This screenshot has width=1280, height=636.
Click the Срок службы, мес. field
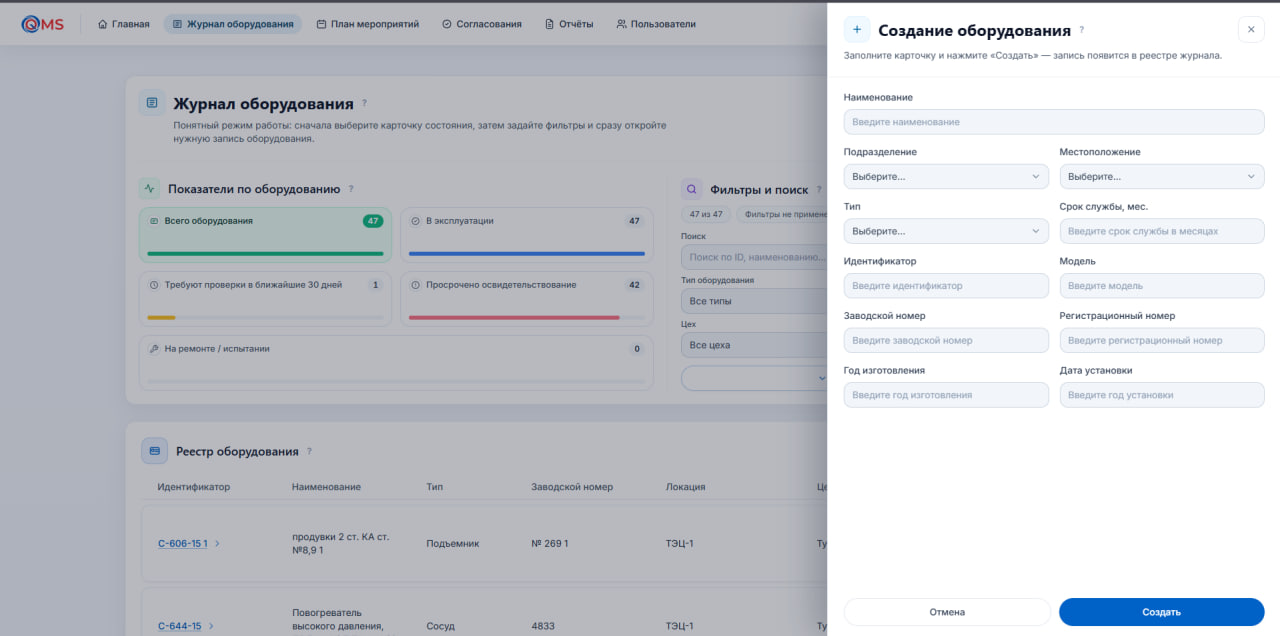(1162, 231)
